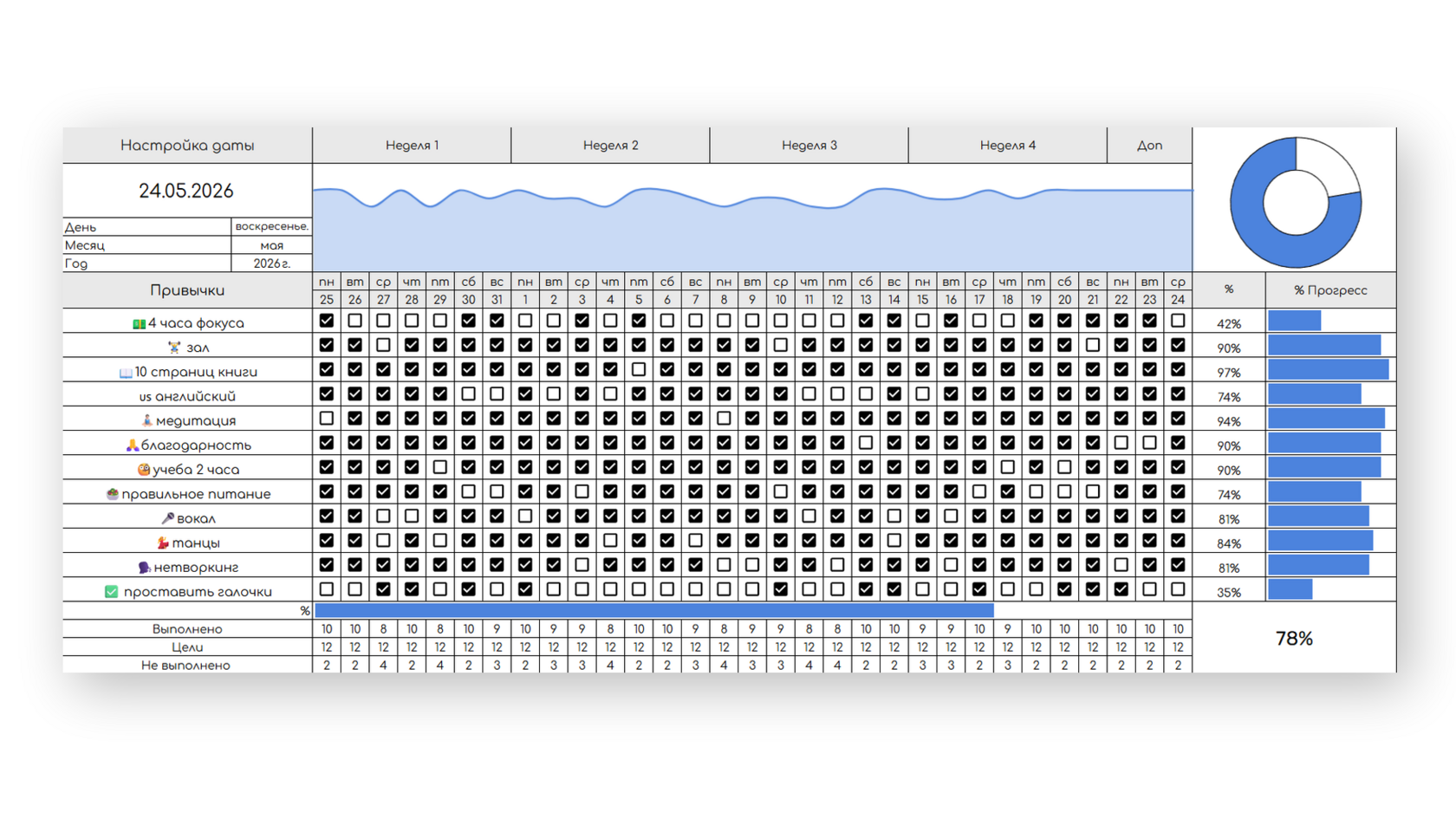Click the 'Выполнено' row label
Viewport: 1456px width, 819px height.
coord(187,629)
